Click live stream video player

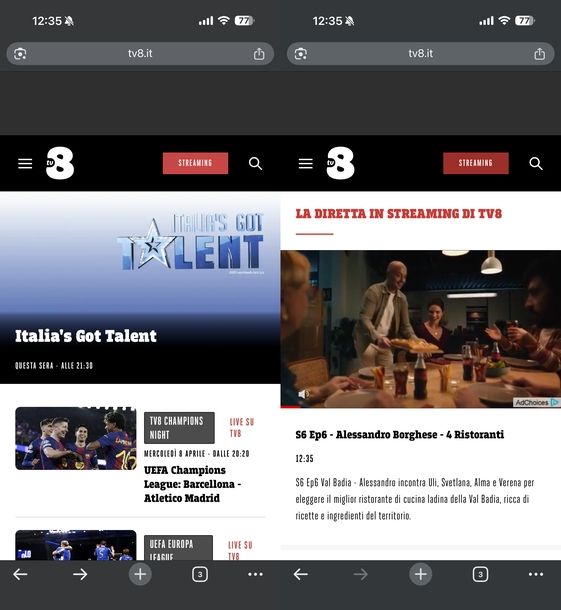tap(421, 329)
